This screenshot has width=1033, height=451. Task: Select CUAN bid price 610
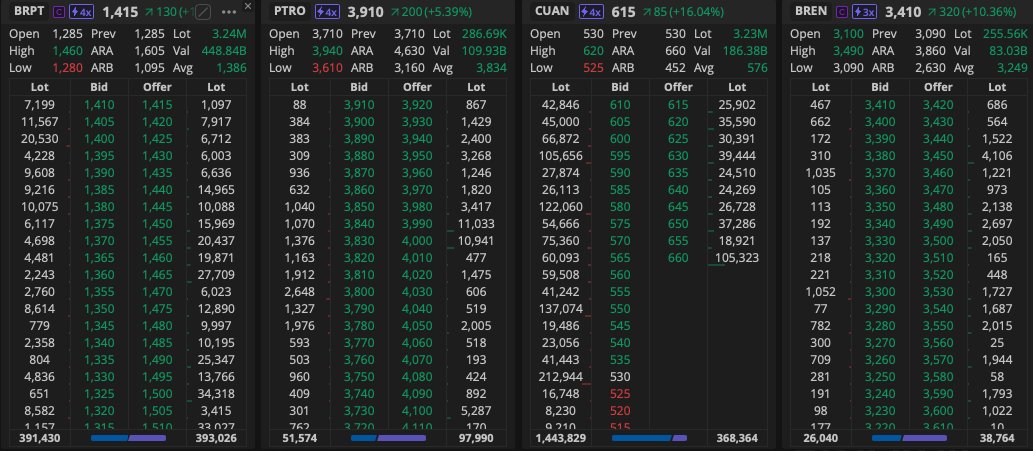(620, 105)
